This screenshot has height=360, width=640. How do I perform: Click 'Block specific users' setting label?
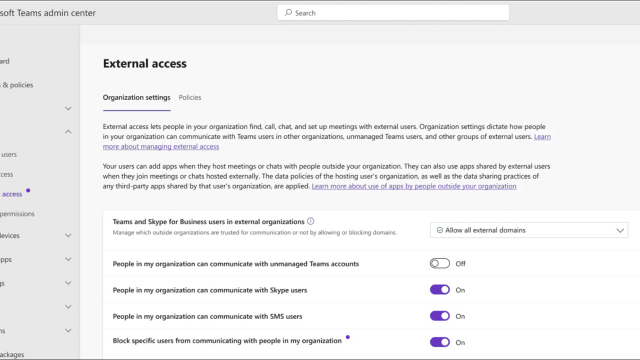227,341
